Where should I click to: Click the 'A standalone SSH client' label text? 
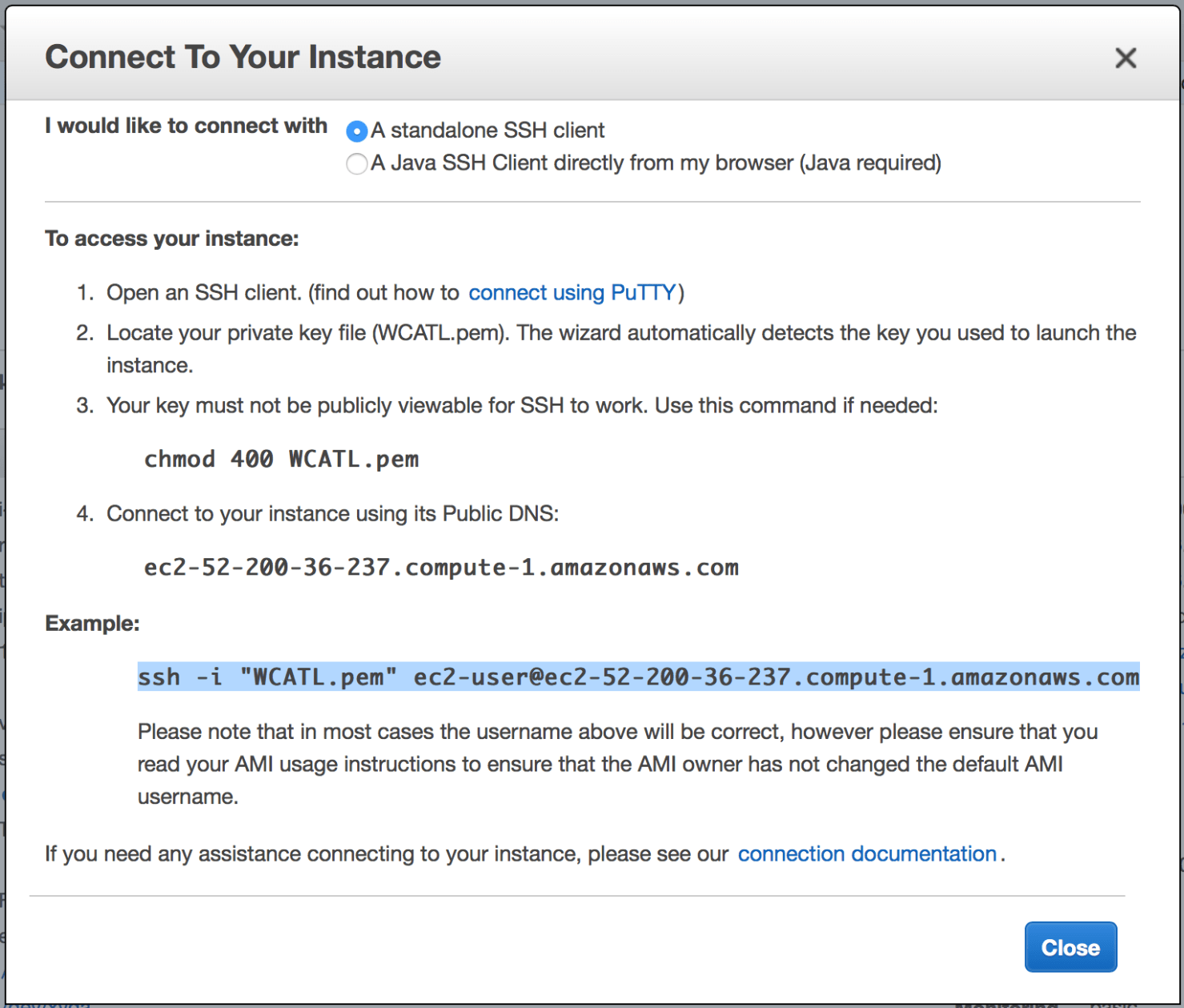click(x=488, y=131)
